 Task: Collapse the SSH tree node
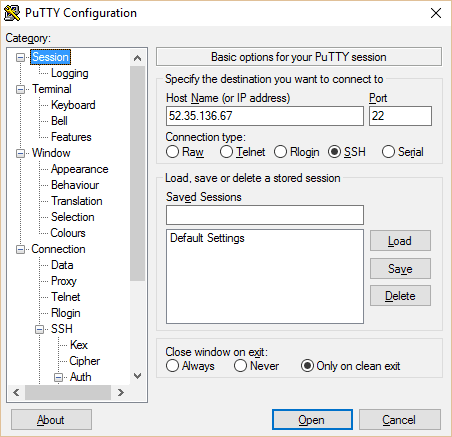coord(39,329)
